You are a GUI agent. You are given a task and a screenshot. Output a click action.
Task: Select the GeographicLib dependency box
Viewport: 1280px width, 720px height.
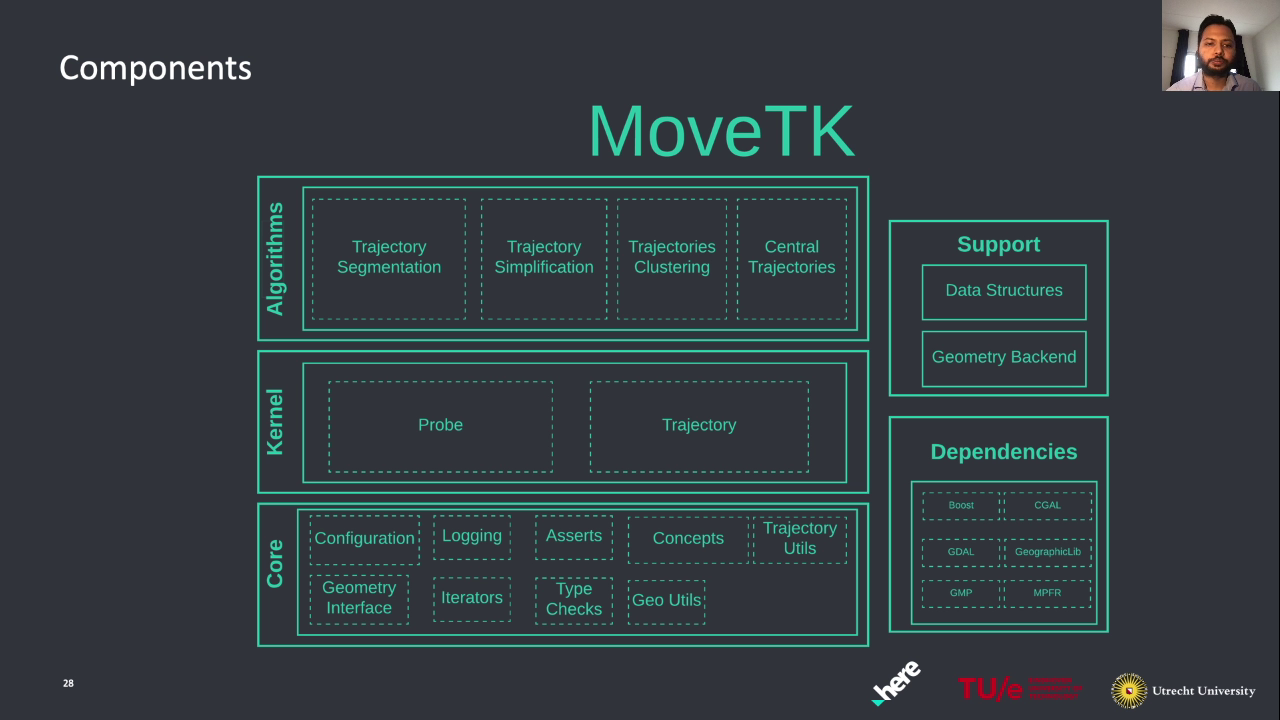1047,552
